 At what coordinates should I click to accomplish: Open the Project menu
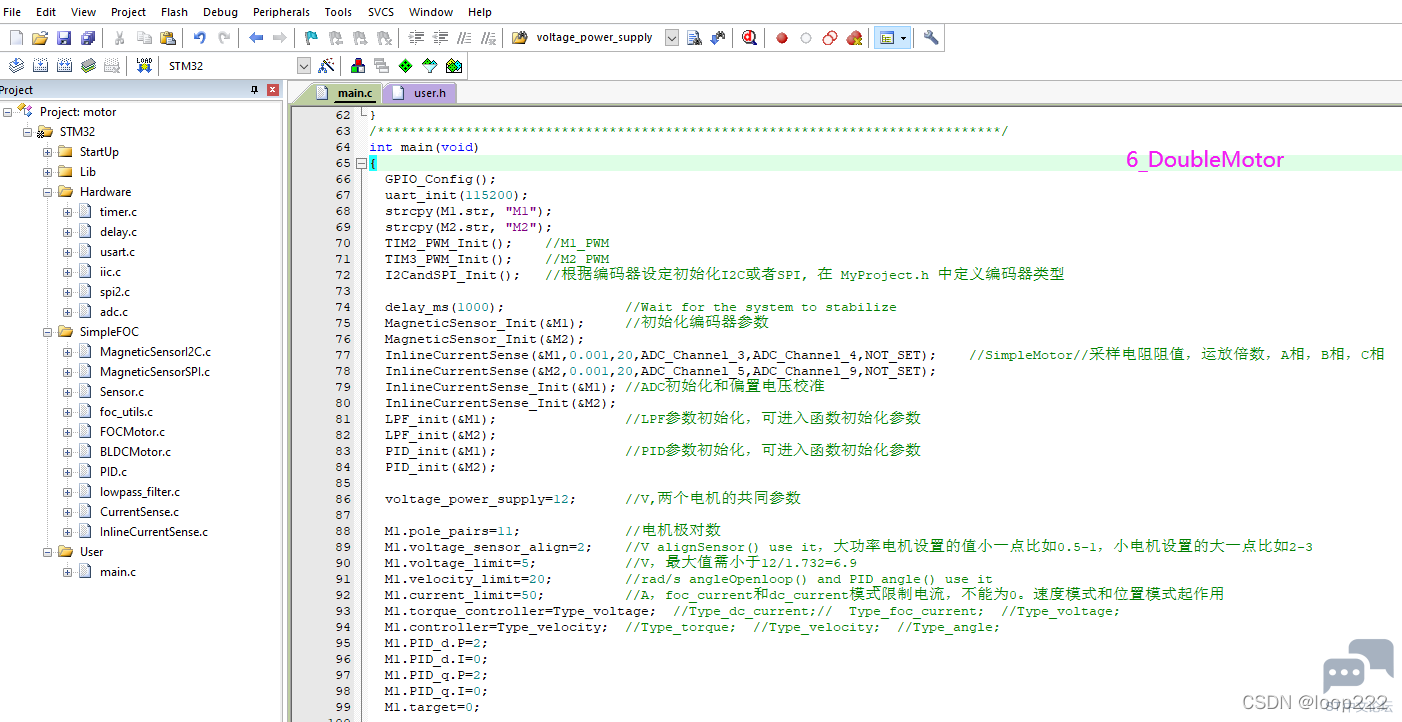(128, 12)
